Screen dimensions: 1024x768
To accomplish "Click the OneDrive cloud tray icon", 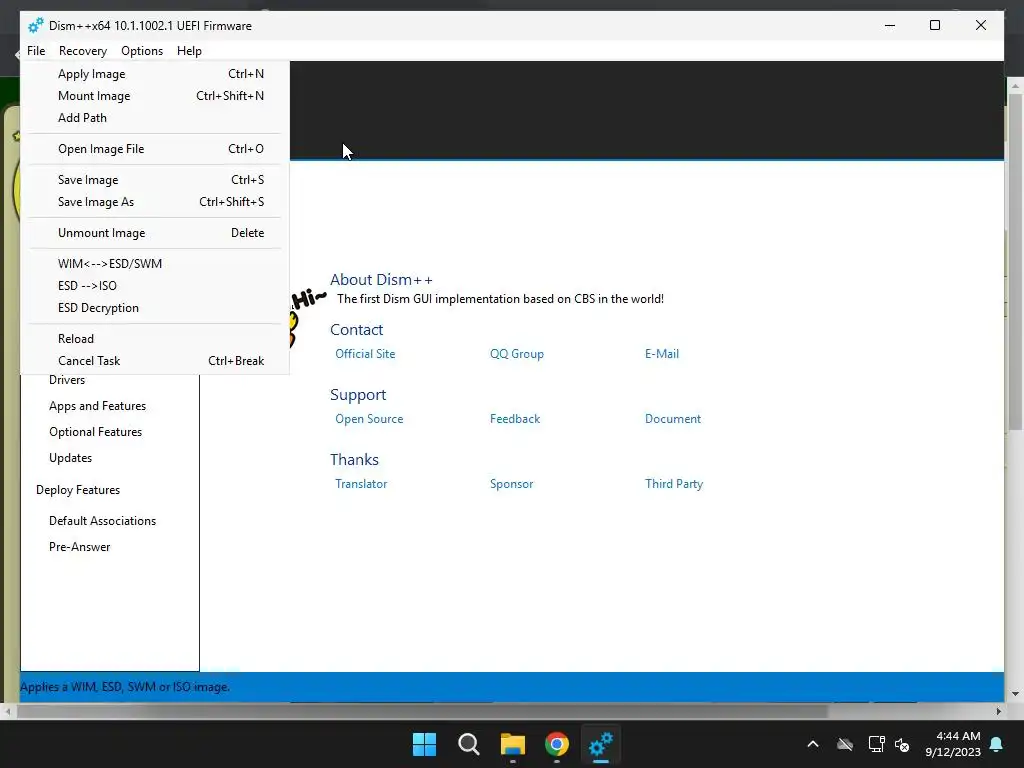I will 845,744.
